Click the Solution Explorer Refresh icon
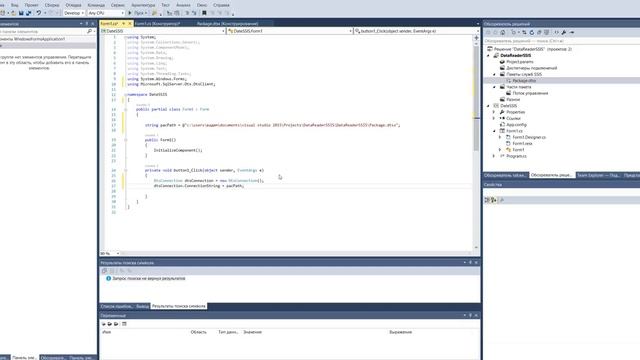 (531, 32)
